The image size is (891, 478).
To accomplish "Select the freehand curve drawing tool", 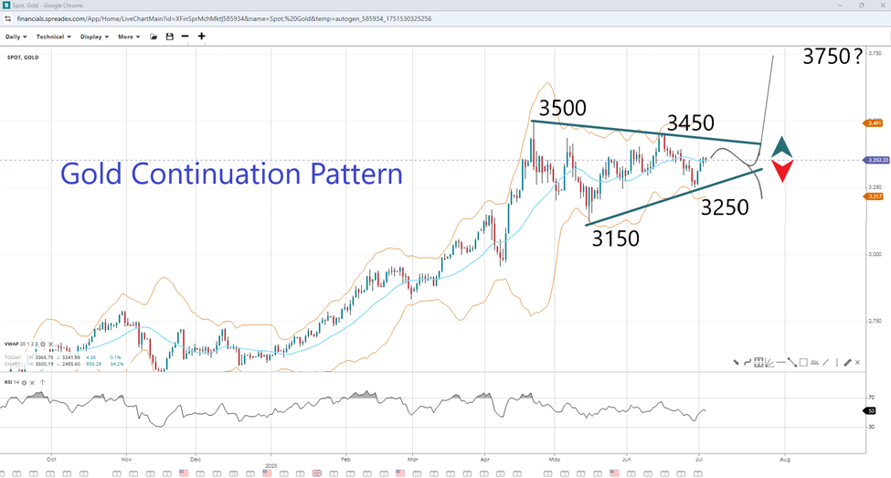I will [747, 362].
